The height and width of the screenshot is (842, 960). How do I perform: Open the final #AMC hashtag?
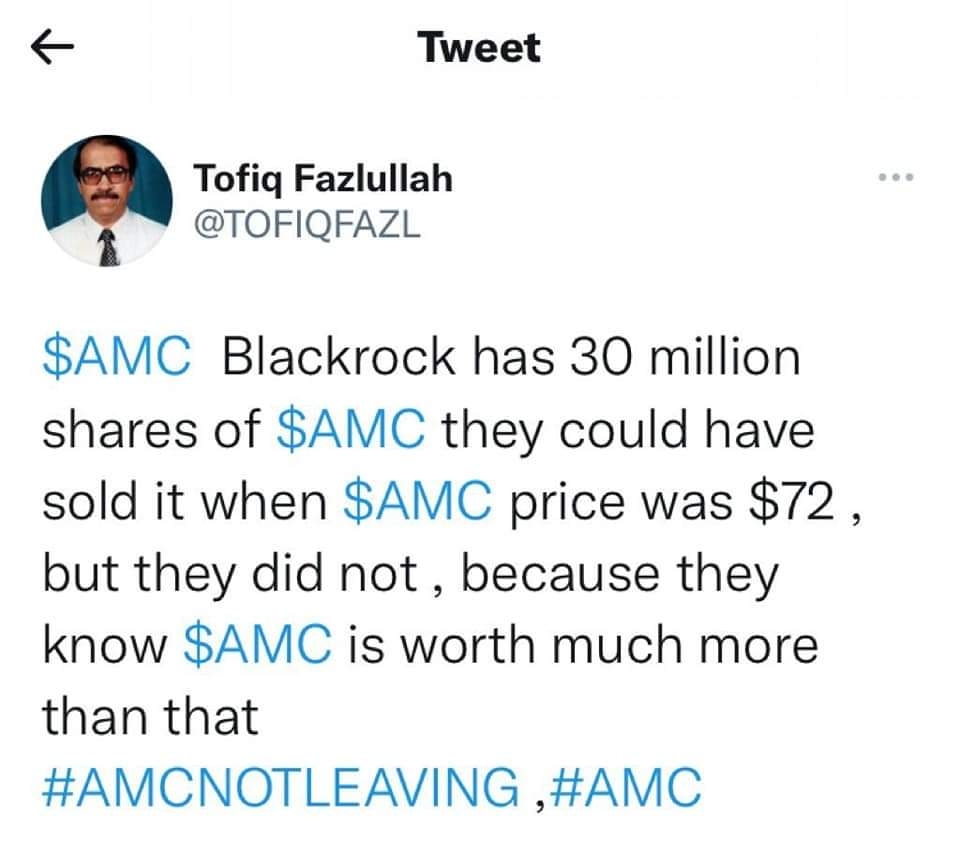coord(626,787)
